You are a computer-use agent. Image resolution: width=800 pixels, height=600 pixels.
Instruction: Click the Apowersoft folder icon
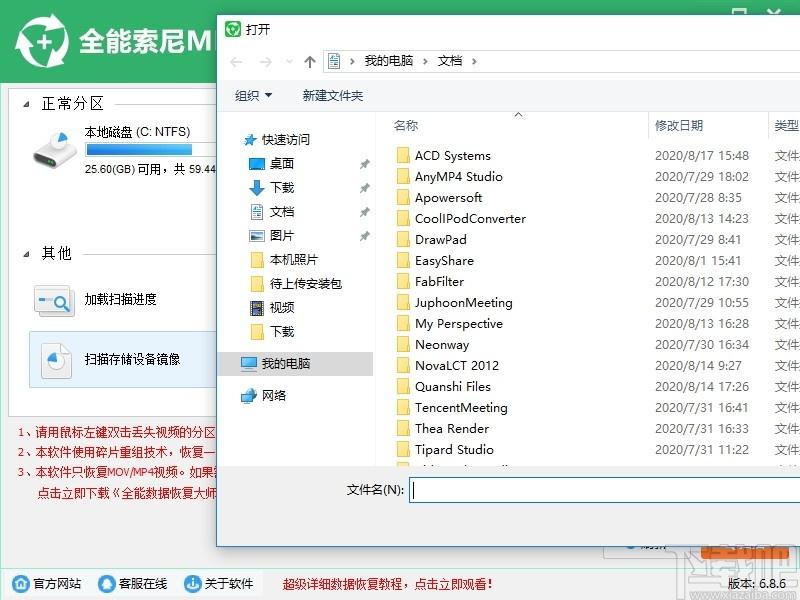403,197
